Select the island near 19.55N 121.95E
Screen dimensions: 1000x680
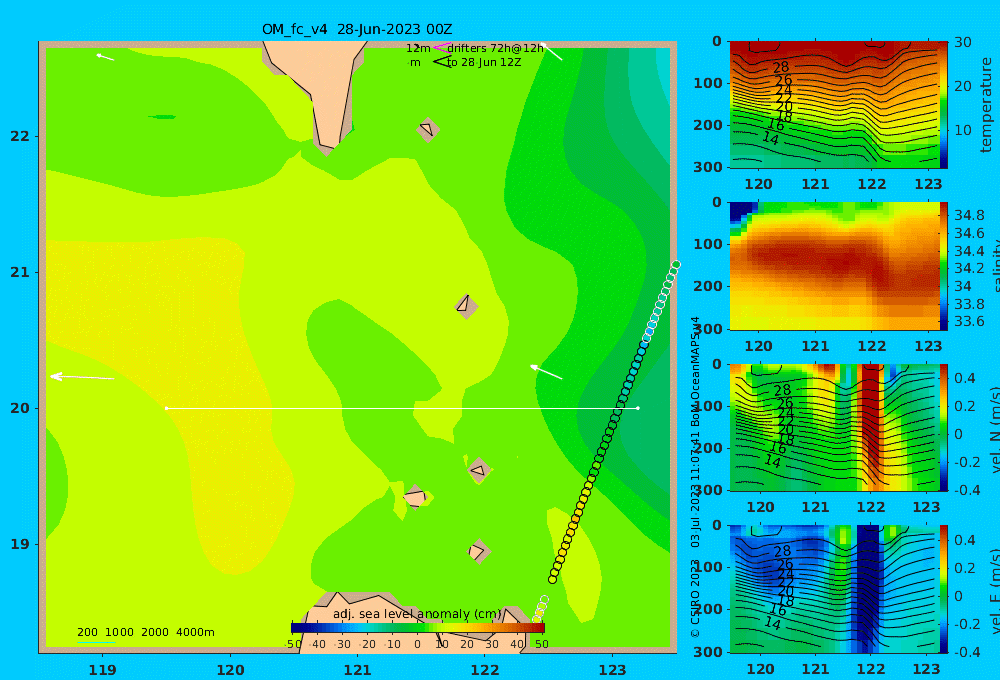(x=479, y=471)
